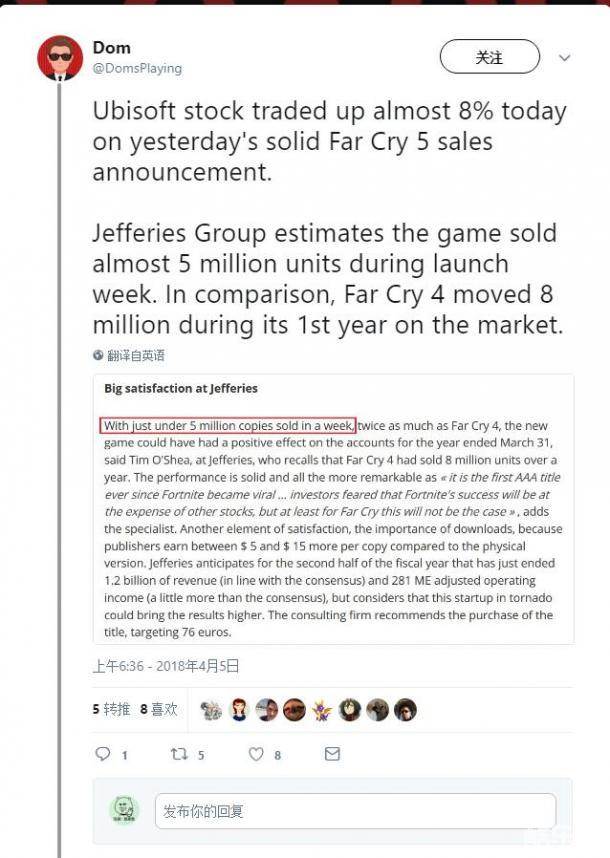This screenshot has height=858, width=610.
Task: View the 8 喜欢 likes list
Action: point(159,709)
